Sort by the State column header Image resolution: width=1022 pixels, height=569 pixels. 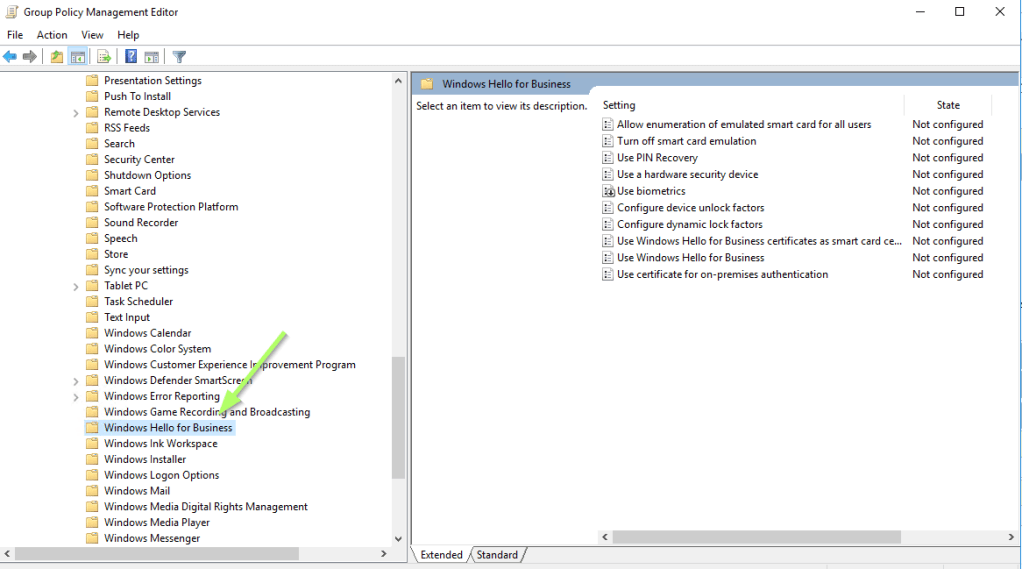[x=947, y=105]
